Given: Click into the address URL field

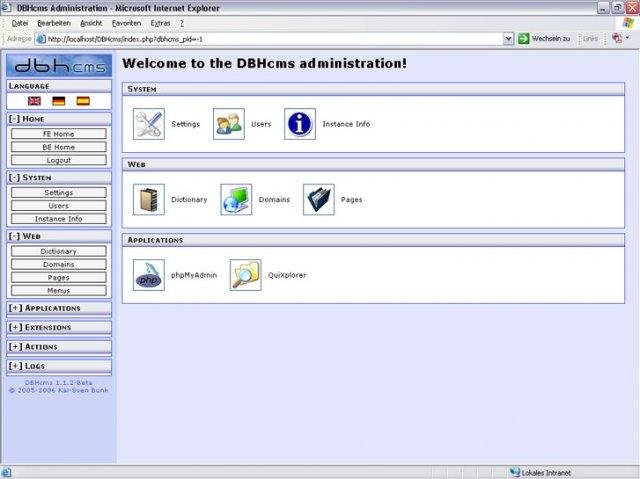Looking at the screenshot, I should click(274, 39).
